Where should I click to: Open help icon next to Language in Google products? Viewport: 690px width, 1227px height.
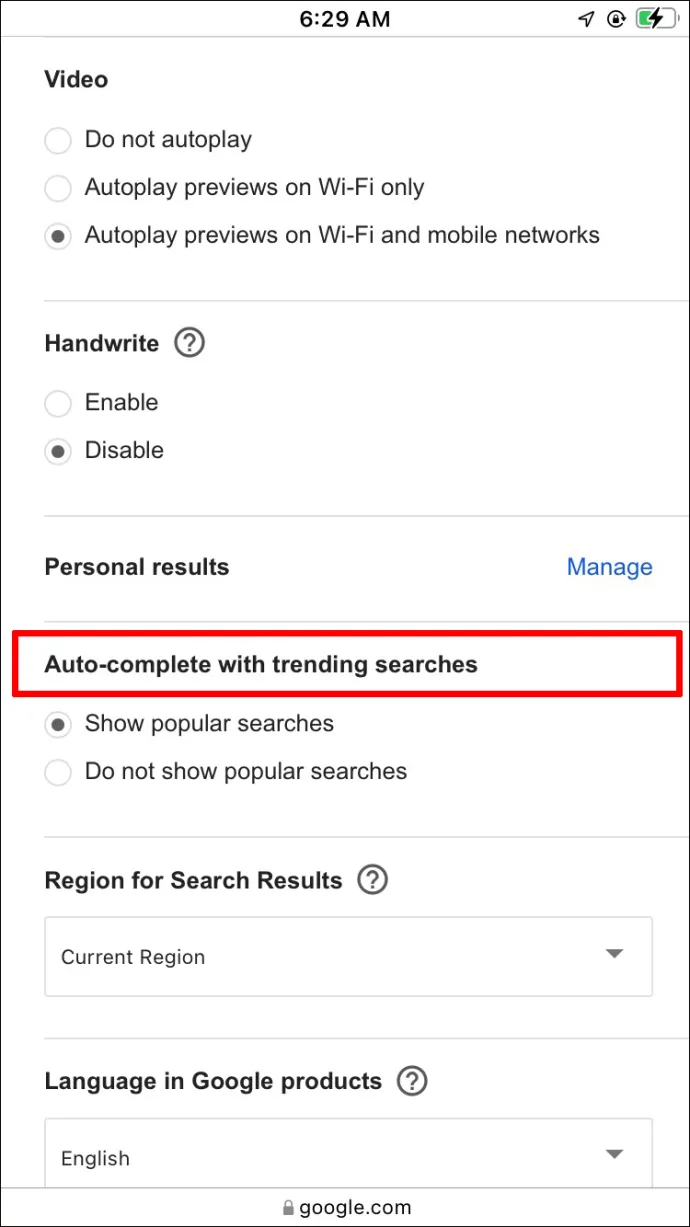[412, 1081]
